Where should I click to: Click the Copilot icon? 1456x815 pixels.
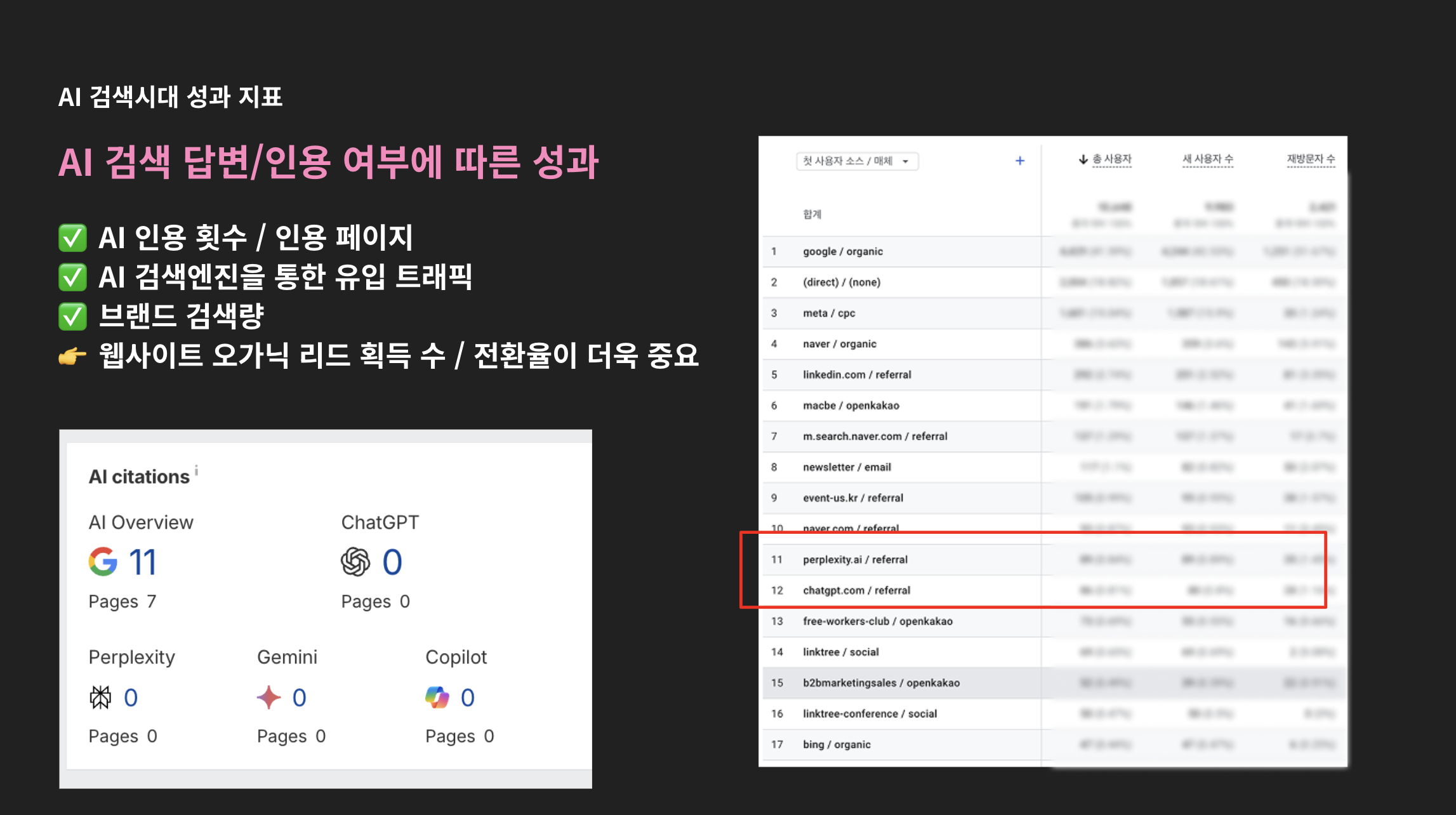pyautogui.click(x=438, y=696)
